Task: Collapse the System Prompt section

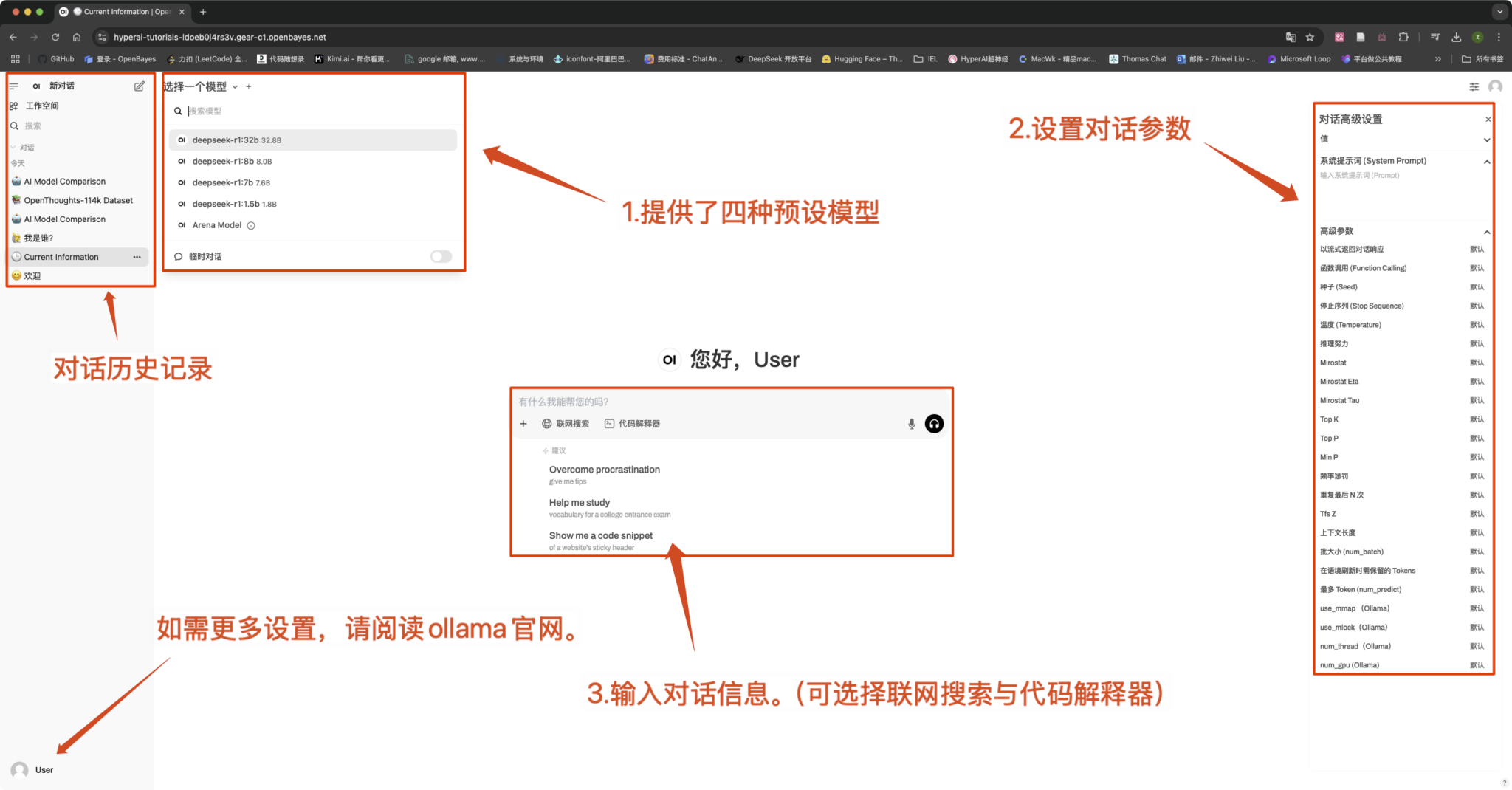Action: pyautogui.click(x=1487, y=162)
